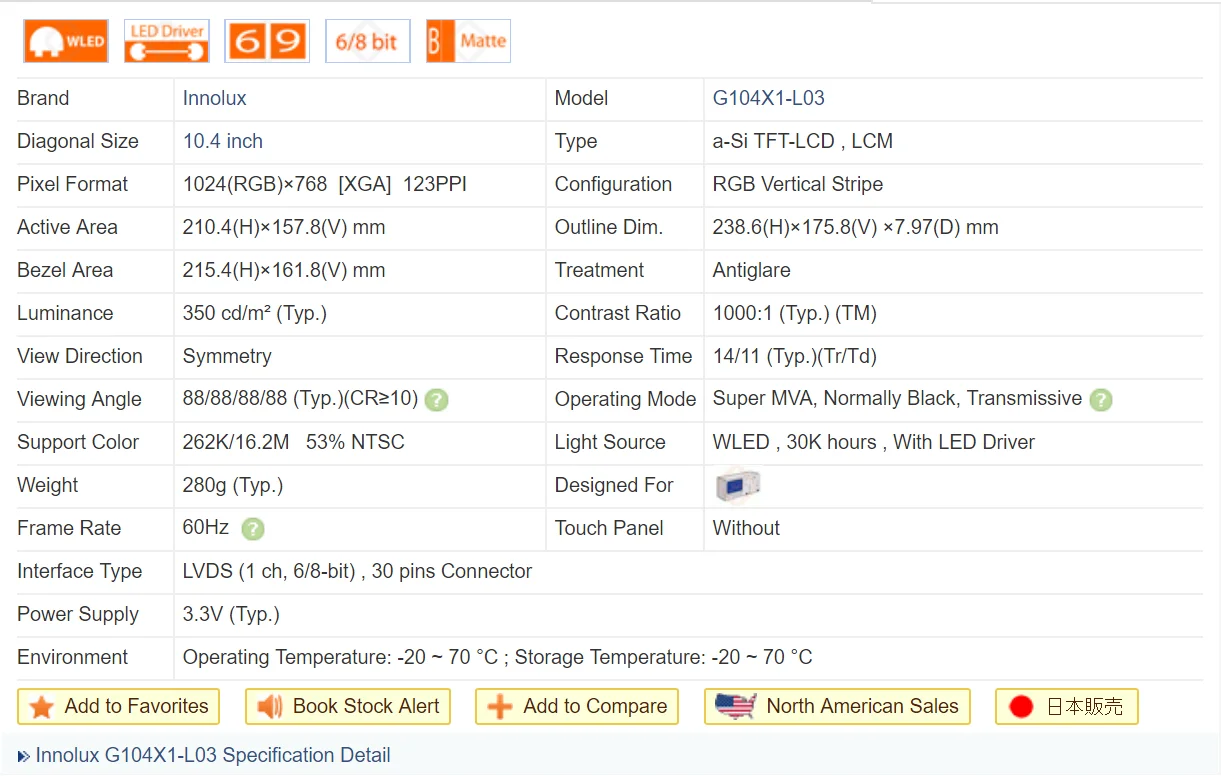Select the Touch Panel value Without
This screenshot has width=1221, height=776.
746,528
